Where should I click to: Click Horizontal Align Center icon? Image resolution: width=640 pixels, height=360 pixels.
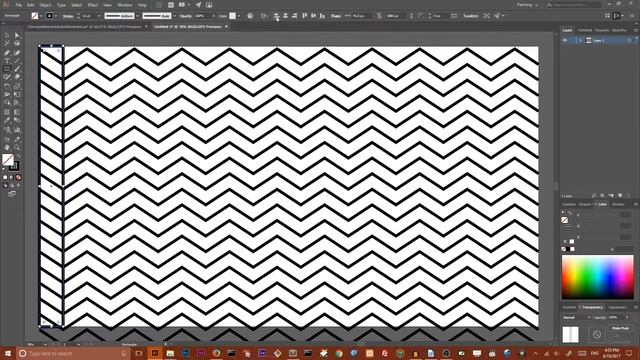click(285, 16)
